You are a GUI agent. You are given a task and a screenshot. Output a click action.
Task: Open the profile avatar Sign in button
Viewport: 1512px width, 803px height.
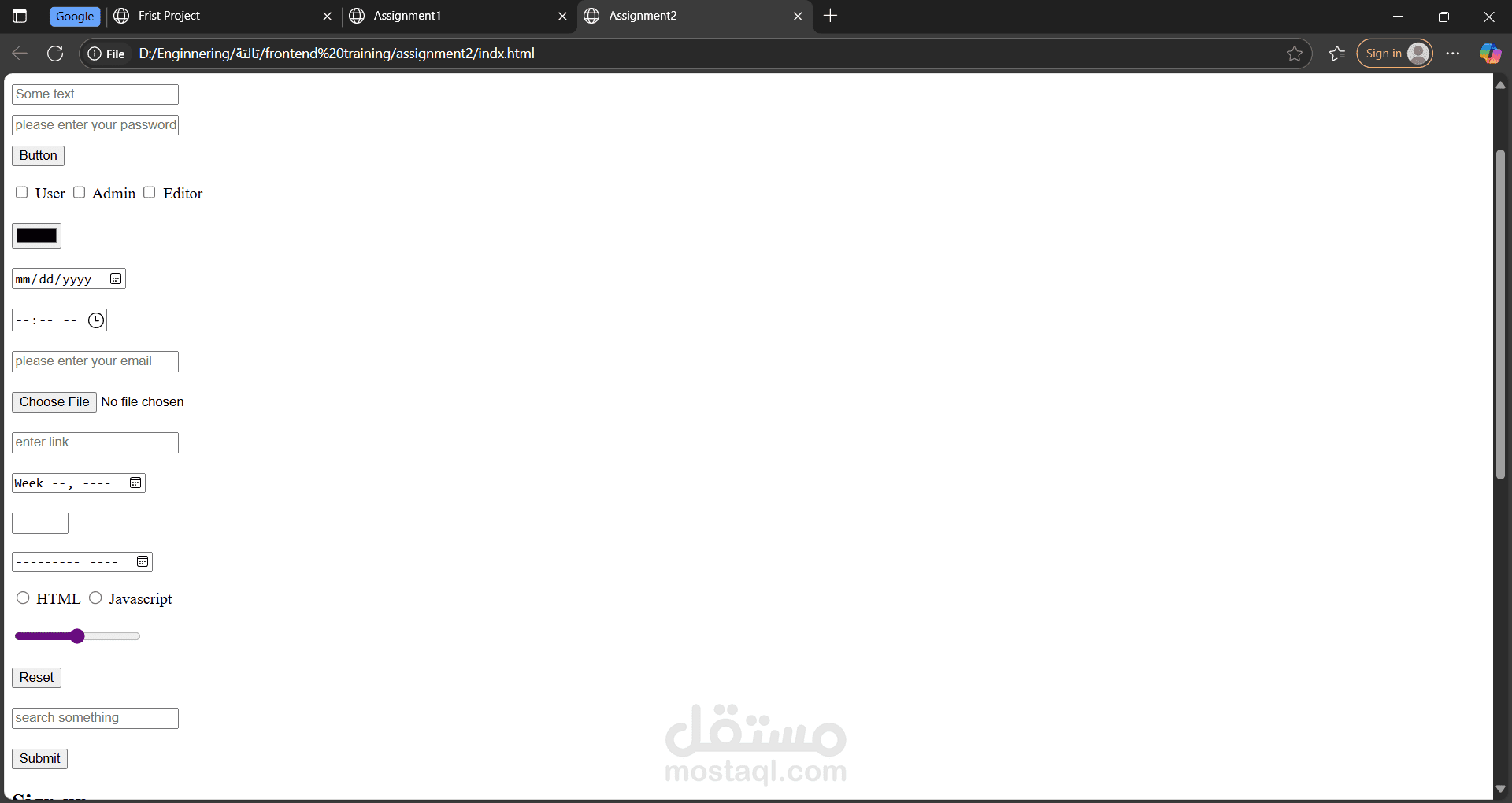tap(1395, 54)
